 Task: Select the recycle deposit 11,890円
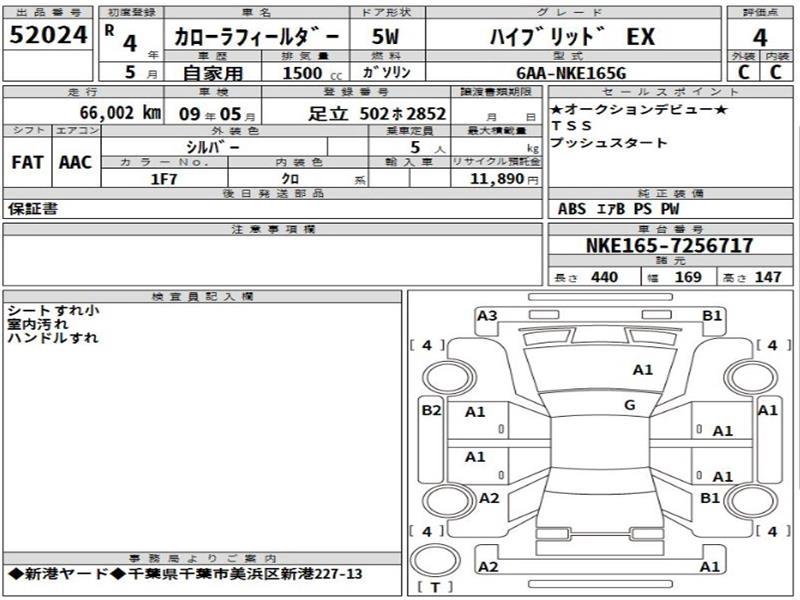coord(504,179)
